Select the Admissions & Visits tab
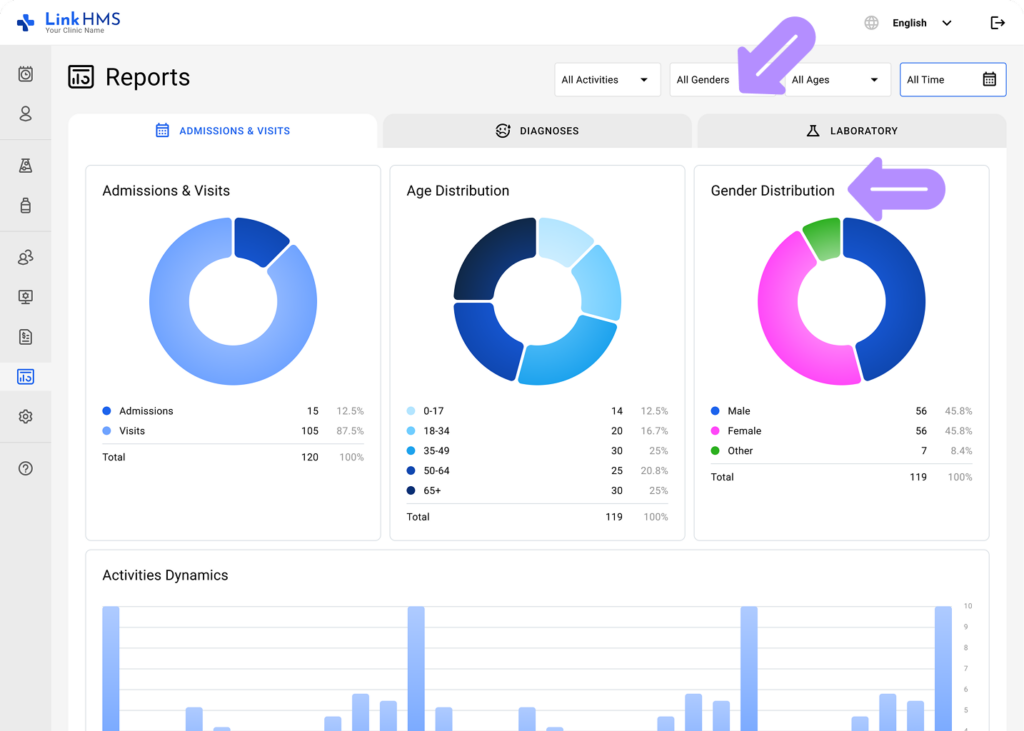The image size is (1024, 731). click(222, 130)
